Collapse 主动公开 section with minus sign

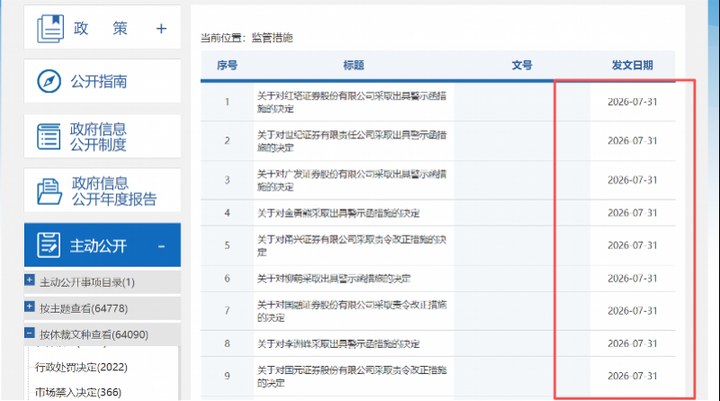[162, 247]
